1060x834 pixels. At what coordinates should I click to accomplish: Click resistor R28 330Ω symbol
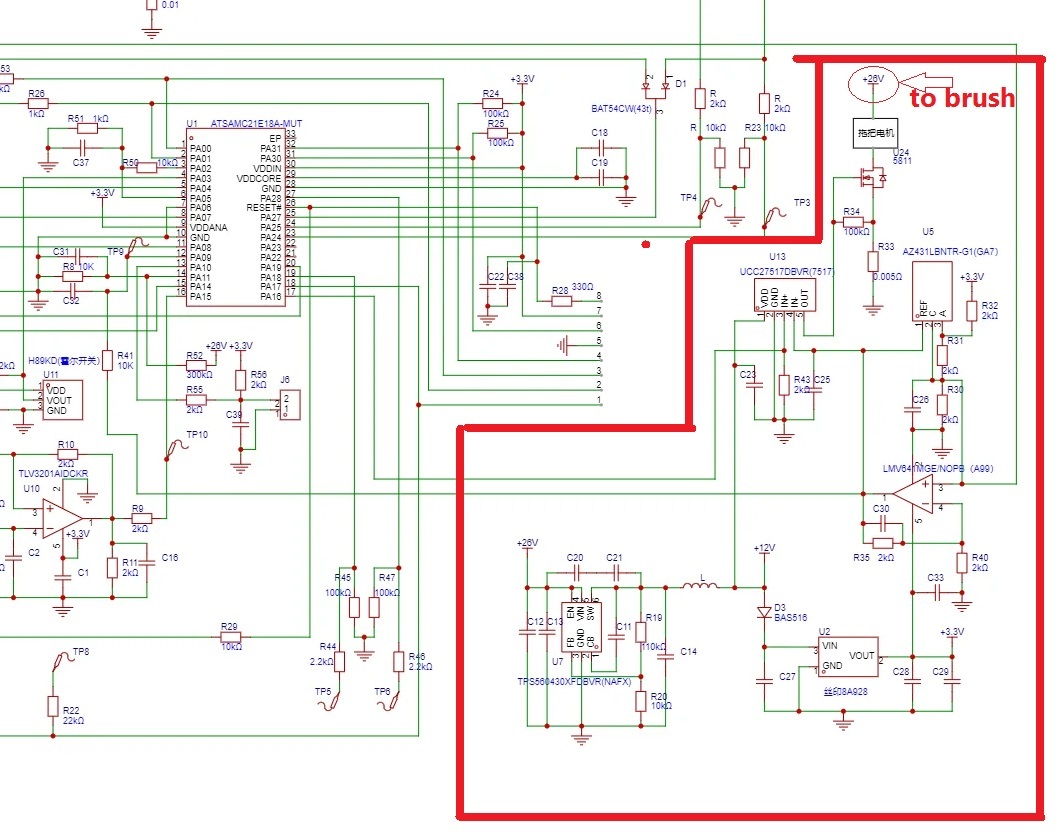tap(561, 301)
